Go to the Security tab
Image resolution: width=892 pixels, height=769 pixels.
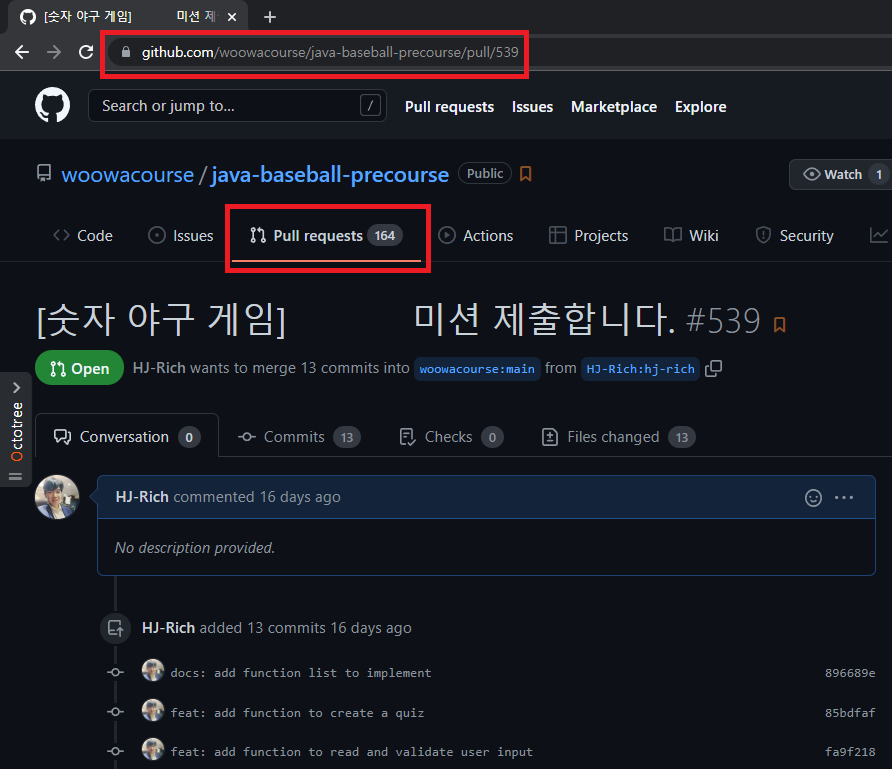[x=794, y=235]
